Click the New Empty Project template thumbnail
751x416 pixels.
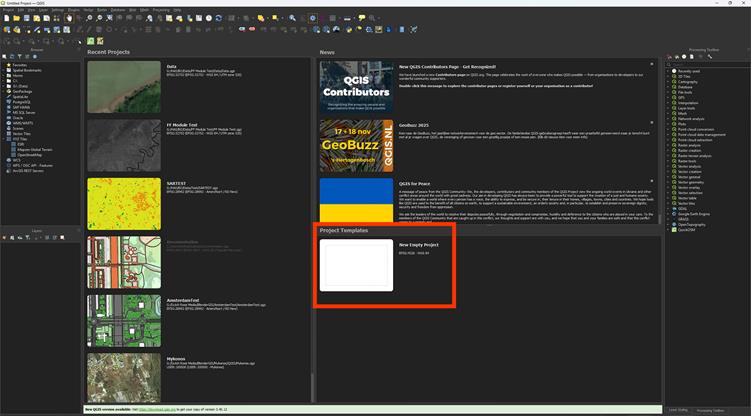pyautogui.click(x=356, y=265)
